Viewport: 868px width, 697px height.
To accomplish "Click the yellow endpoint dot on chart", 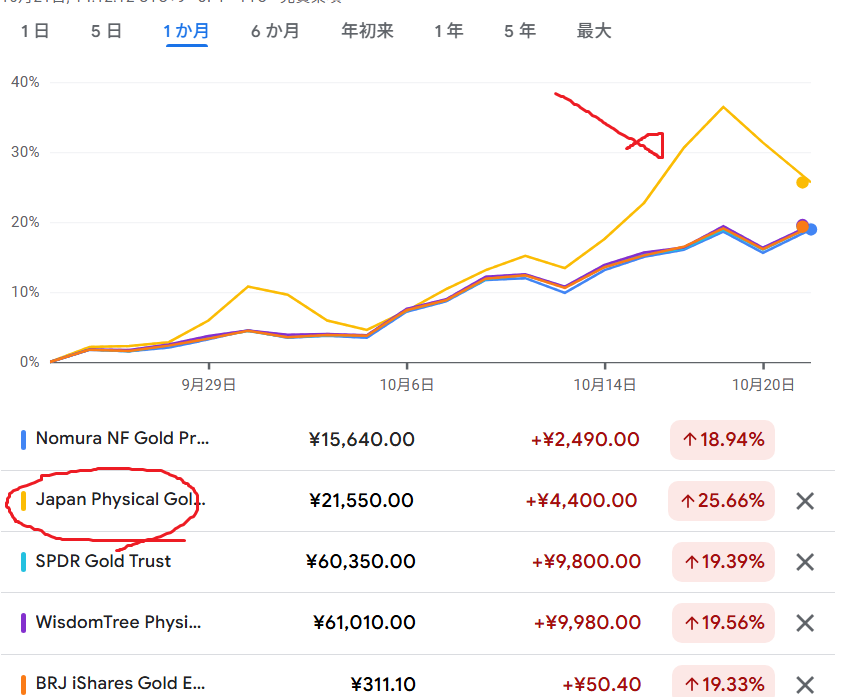I will [x=802, y=182].
